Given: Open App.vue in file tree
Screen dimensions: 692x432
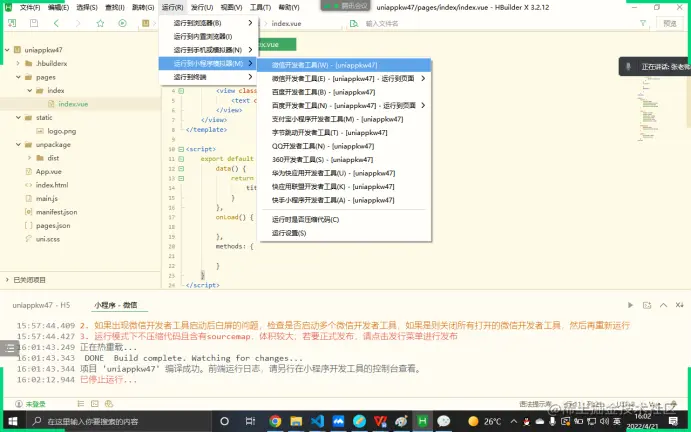Looking at the screenshot, I should pos(49,172).
